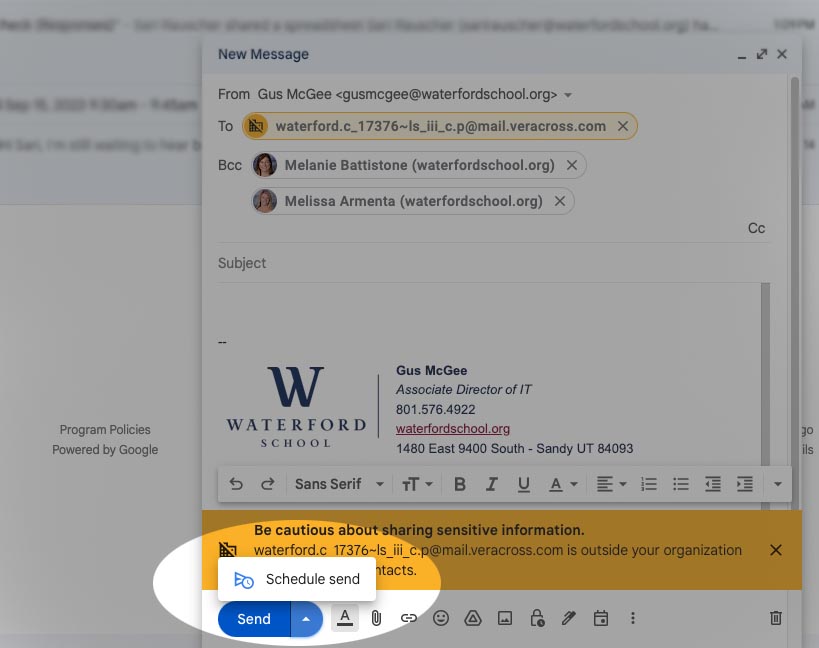
Task: Click the attach files paperclip icon
Action: pyautogui.click(x=376, y=618)
